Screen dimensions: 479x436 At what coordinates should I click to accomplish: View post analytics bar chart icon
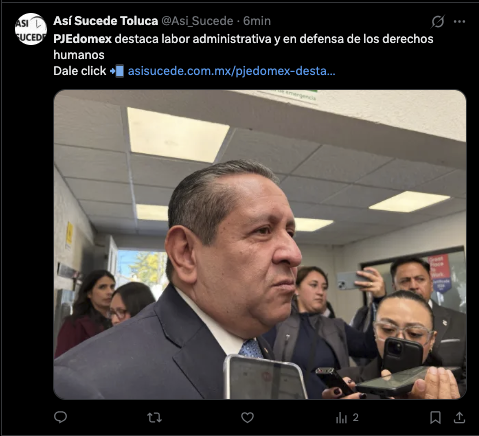click(x=341, y=417)
